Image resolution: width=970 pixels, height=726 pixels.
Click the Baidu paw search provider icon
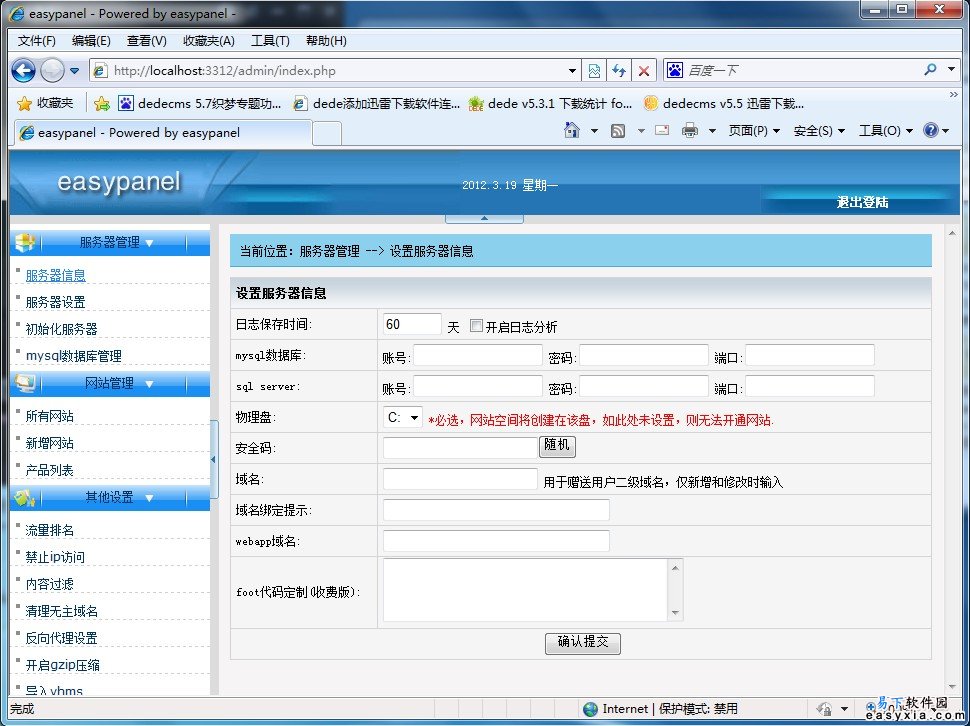pos(675,70)
